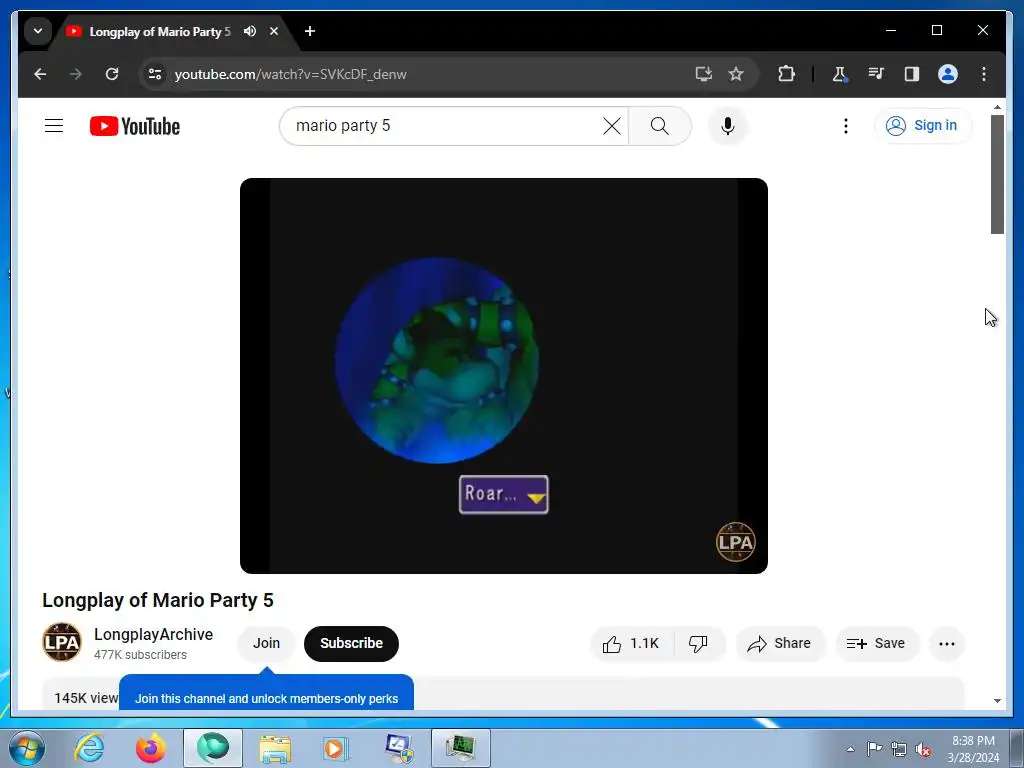The height and width of the screenshot is (768, 1024).
Task: Mute the tab via speaker icon
Action: click(x=250, y=31)
